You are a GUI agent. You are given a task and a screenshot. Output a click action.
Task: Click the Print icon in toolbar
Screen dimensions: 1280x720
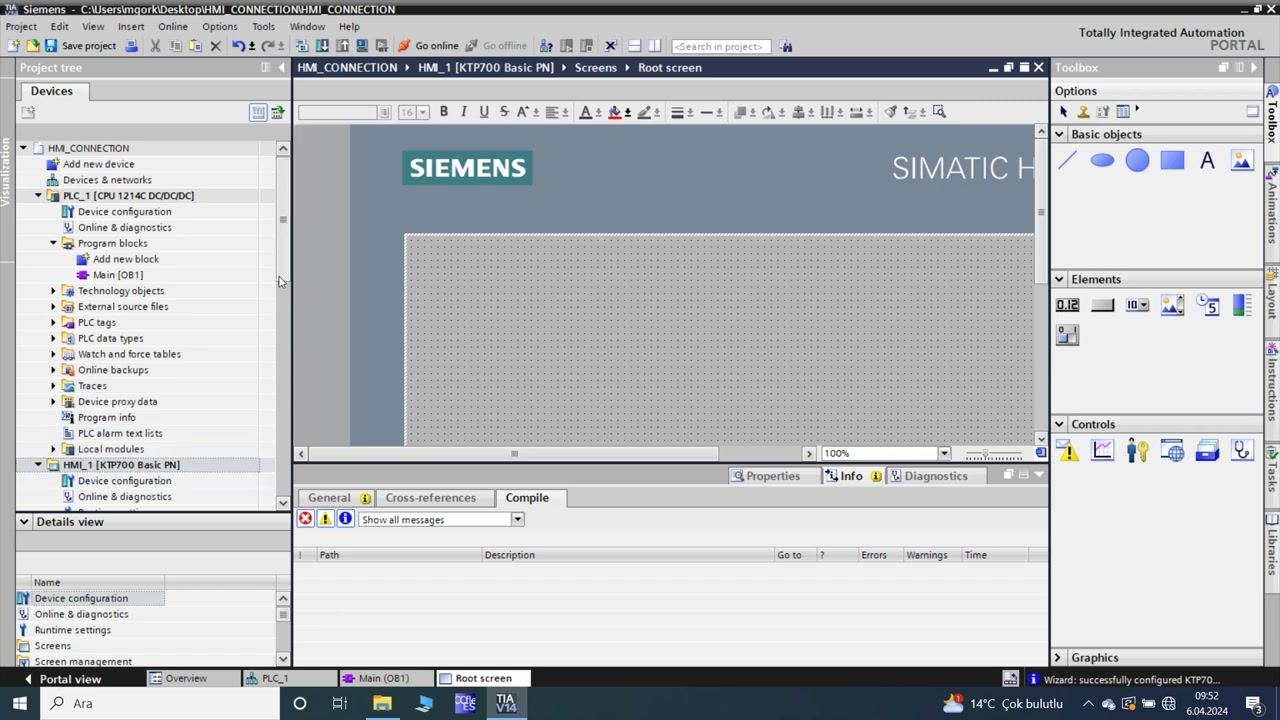click(131, 46)
